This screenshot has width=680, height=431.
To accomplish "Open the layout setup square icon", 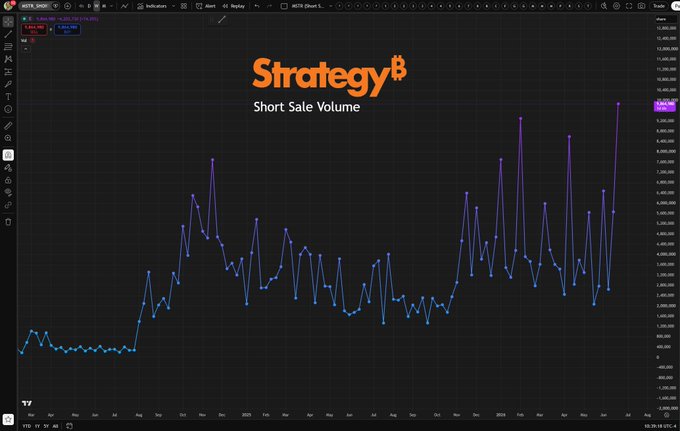I will coord(284,6).
